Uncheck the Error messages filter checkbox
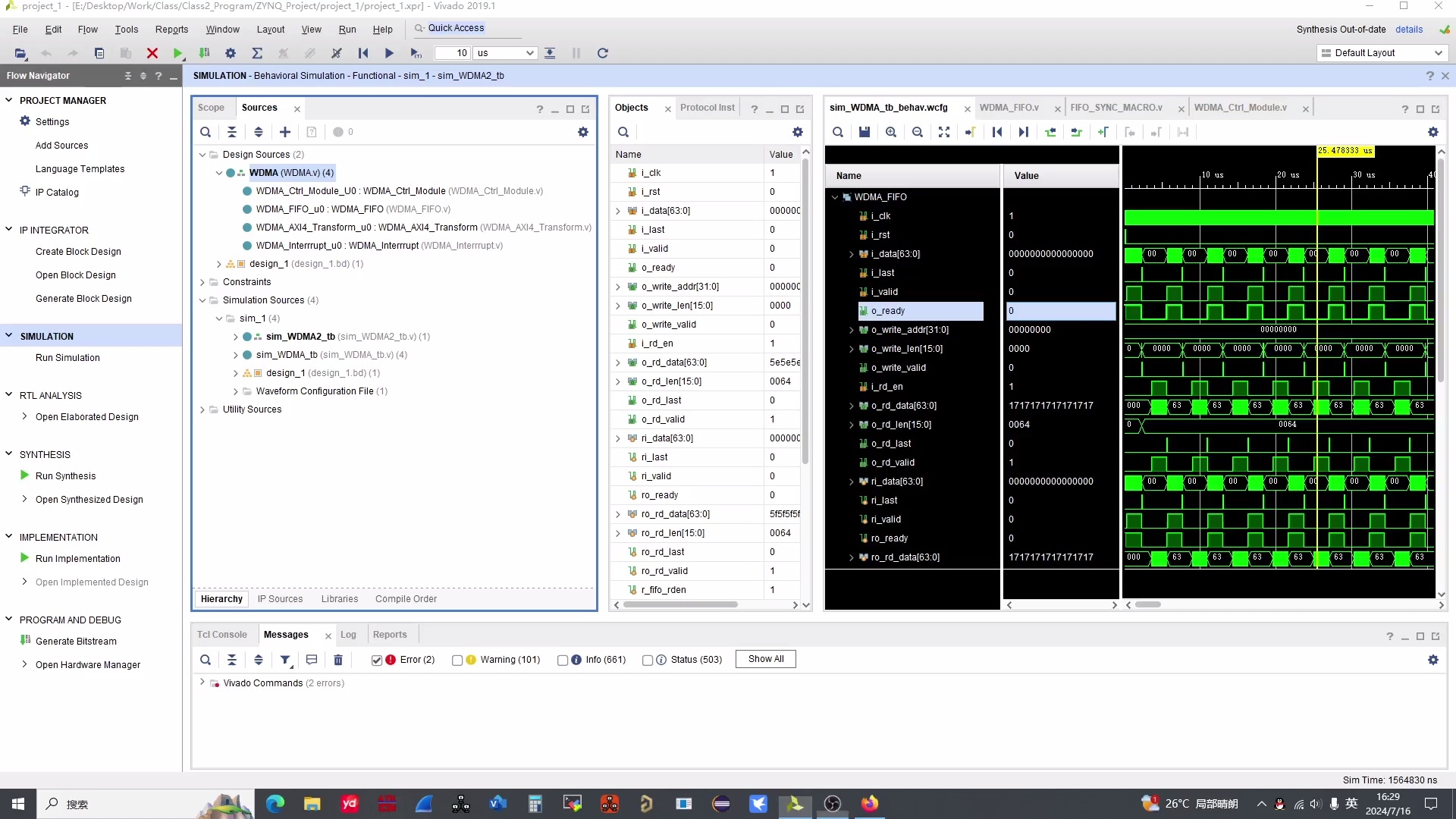The image size is (1456, 819). [x=377, y=661]
